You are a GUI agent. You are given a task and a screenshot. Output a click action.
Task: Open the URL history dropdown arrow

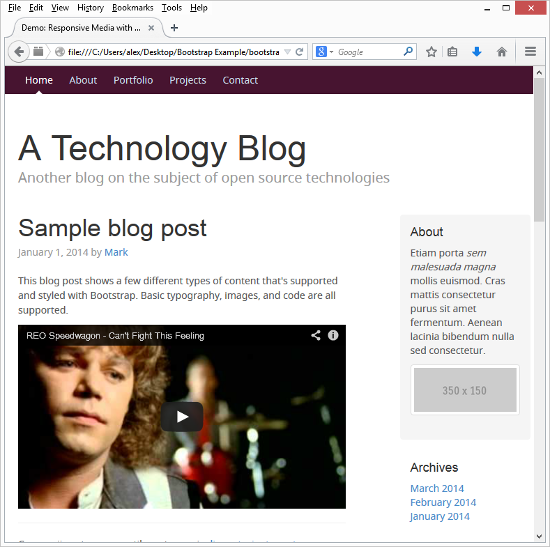coord(287,52)
